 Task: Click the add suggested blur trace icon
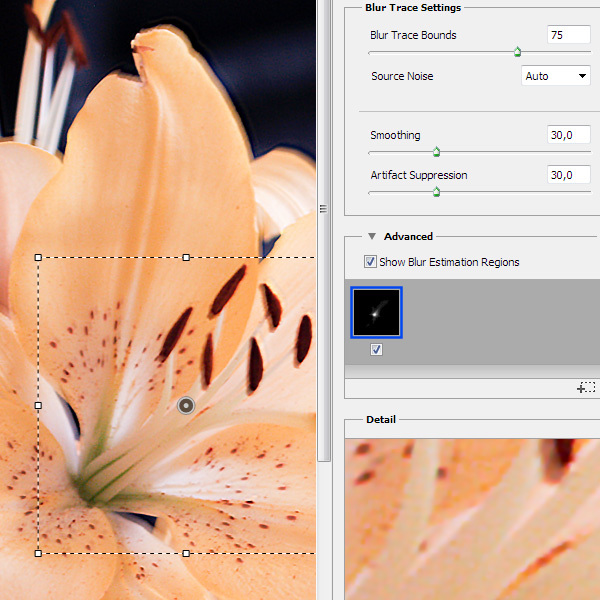tap(587, 387)
